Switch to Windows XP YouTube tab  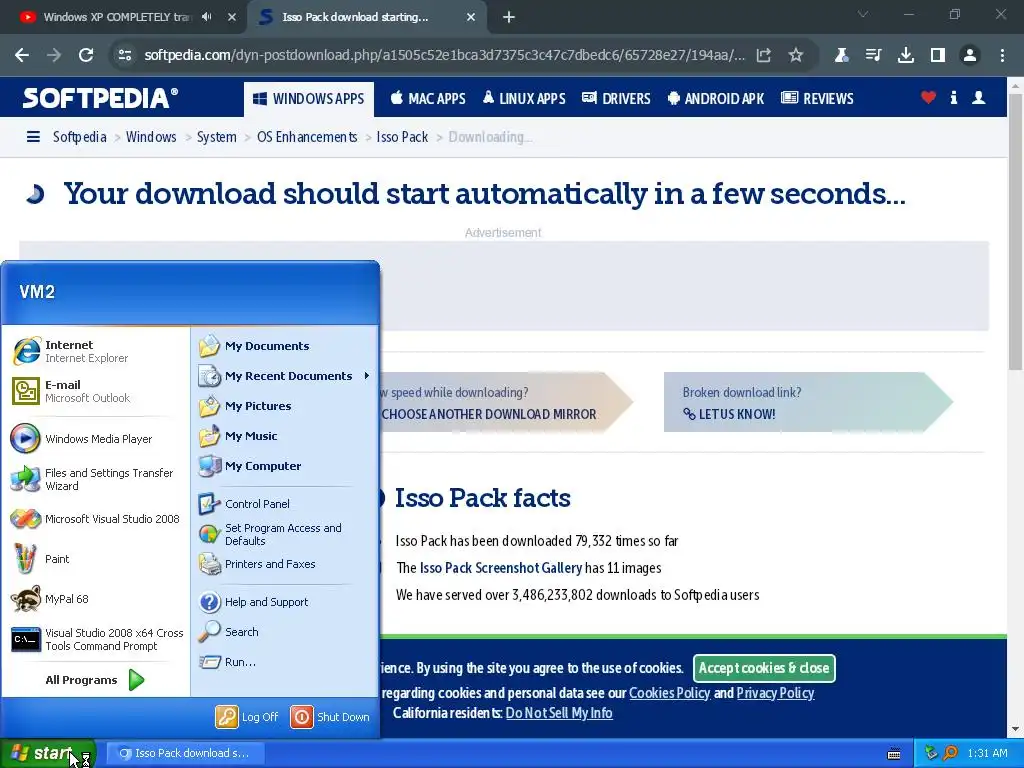tap(116, 17)
